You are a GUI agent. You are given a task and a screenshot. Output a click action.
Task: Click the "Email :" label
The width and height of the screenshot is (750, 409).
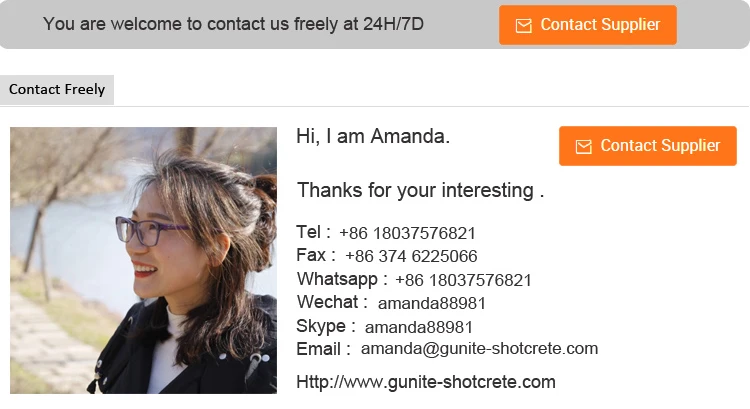click(x=323, y=349)
